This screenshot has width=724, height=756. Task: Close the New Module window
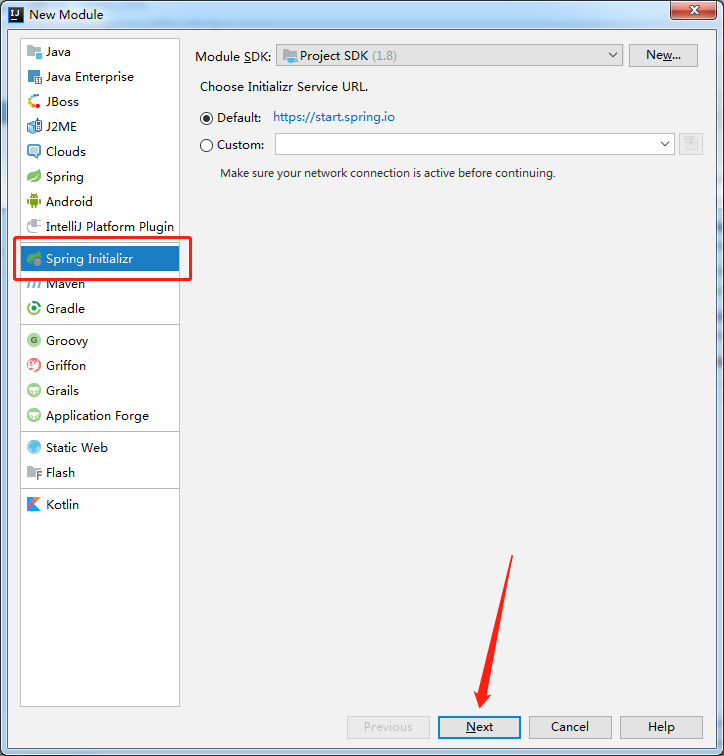693,10
